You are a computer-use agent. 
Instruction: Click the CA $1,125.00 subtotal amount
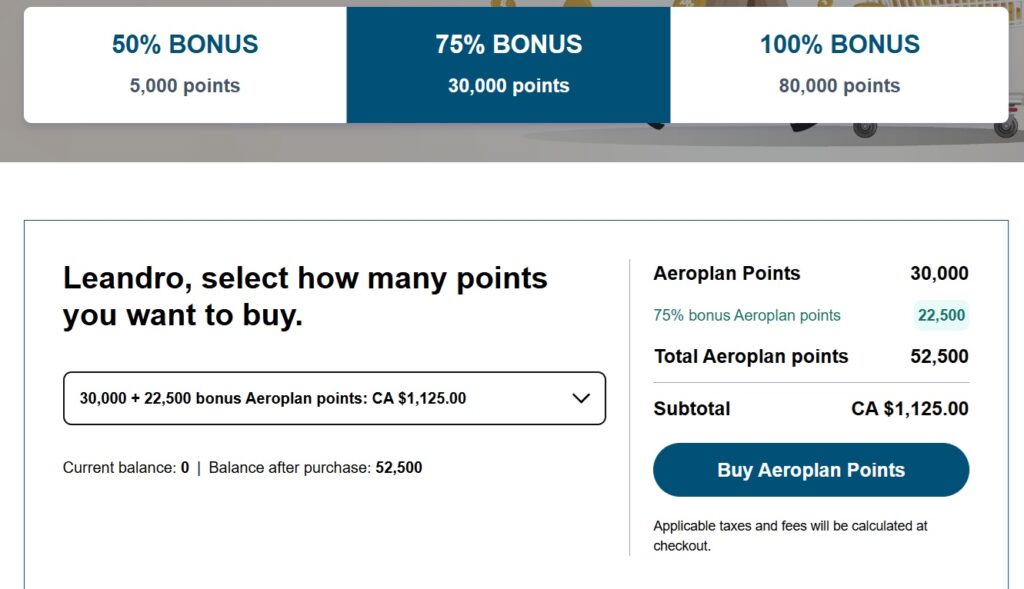click(909, 408)
